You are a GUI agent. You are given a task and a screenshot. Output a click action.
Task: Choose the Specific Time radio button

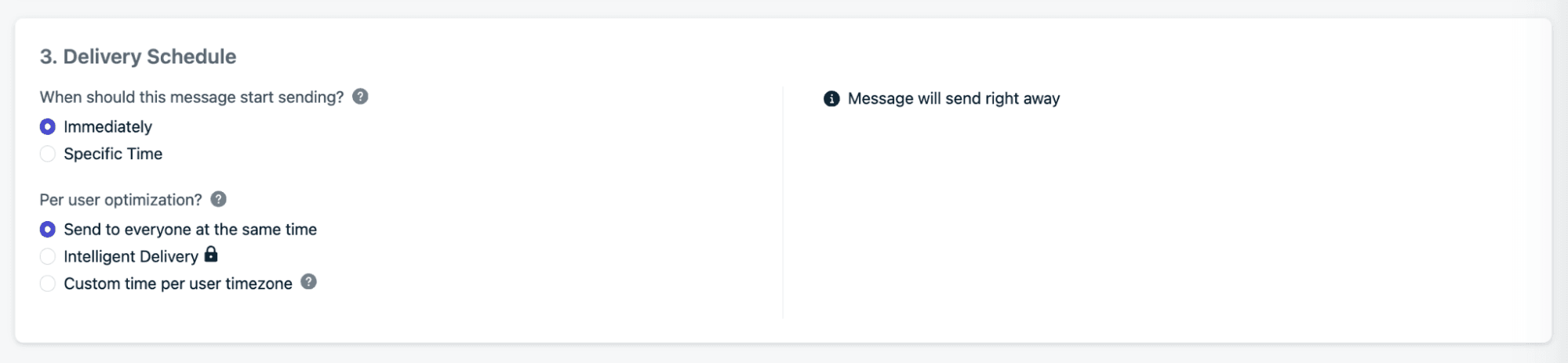pyautogui.click(x=48, y=154)
